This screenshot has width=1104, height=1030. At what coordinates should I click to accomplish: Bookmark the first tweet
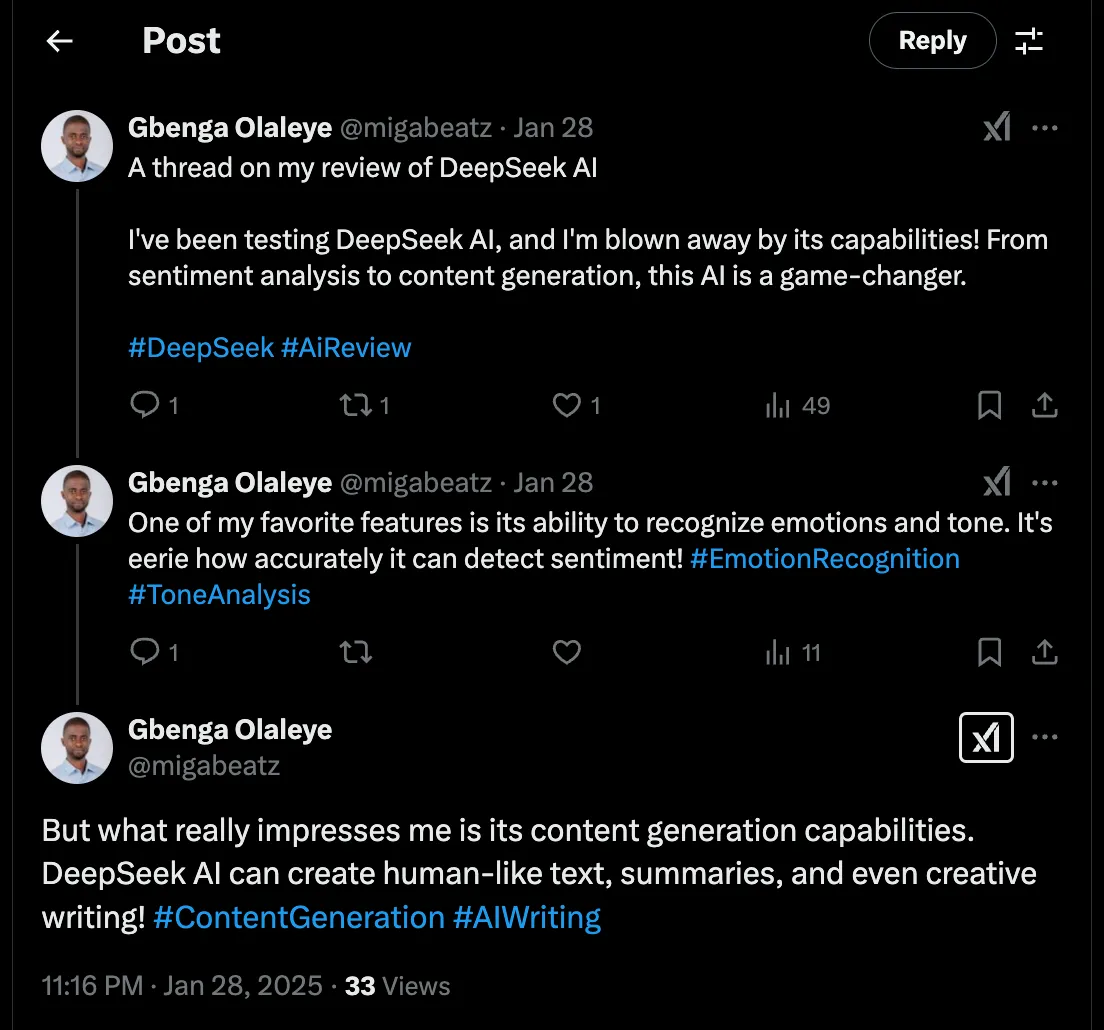pos(990,405)
